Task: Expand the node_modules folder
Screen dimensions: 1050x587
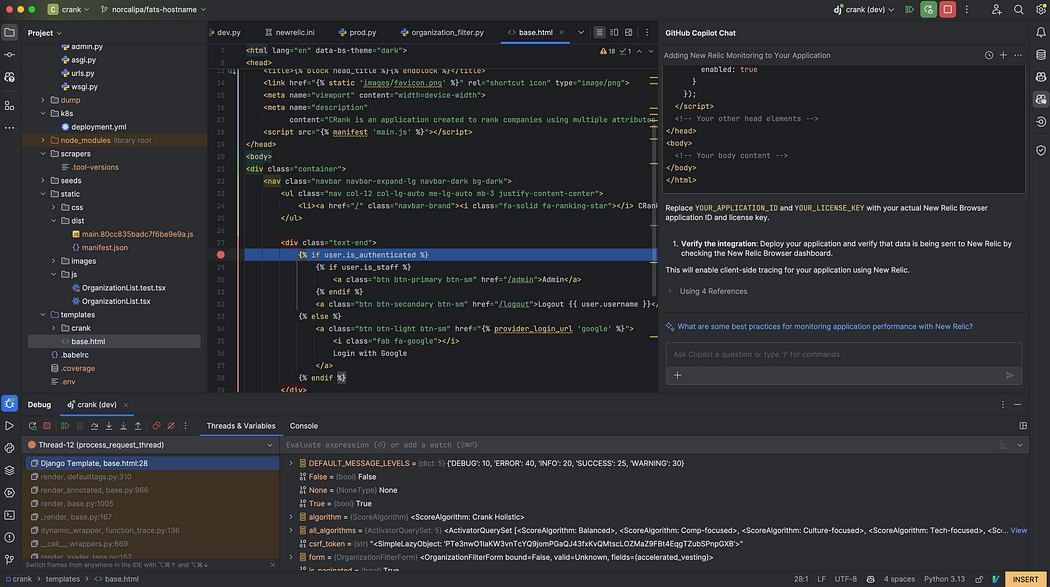Action: (43, 141)
